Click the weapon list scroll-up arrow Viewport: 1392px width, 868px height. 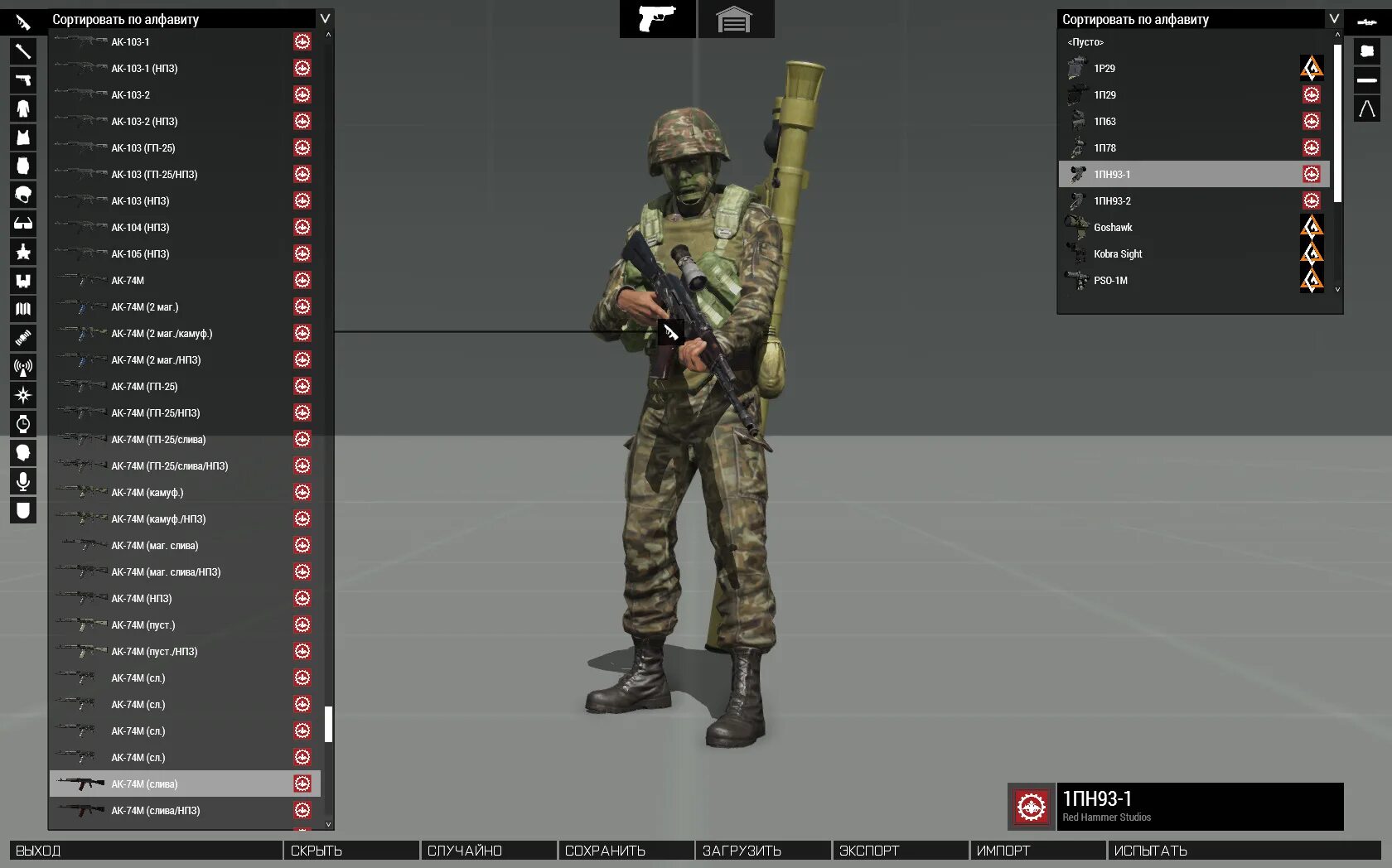pyautogui.click(x=329, y=35)
